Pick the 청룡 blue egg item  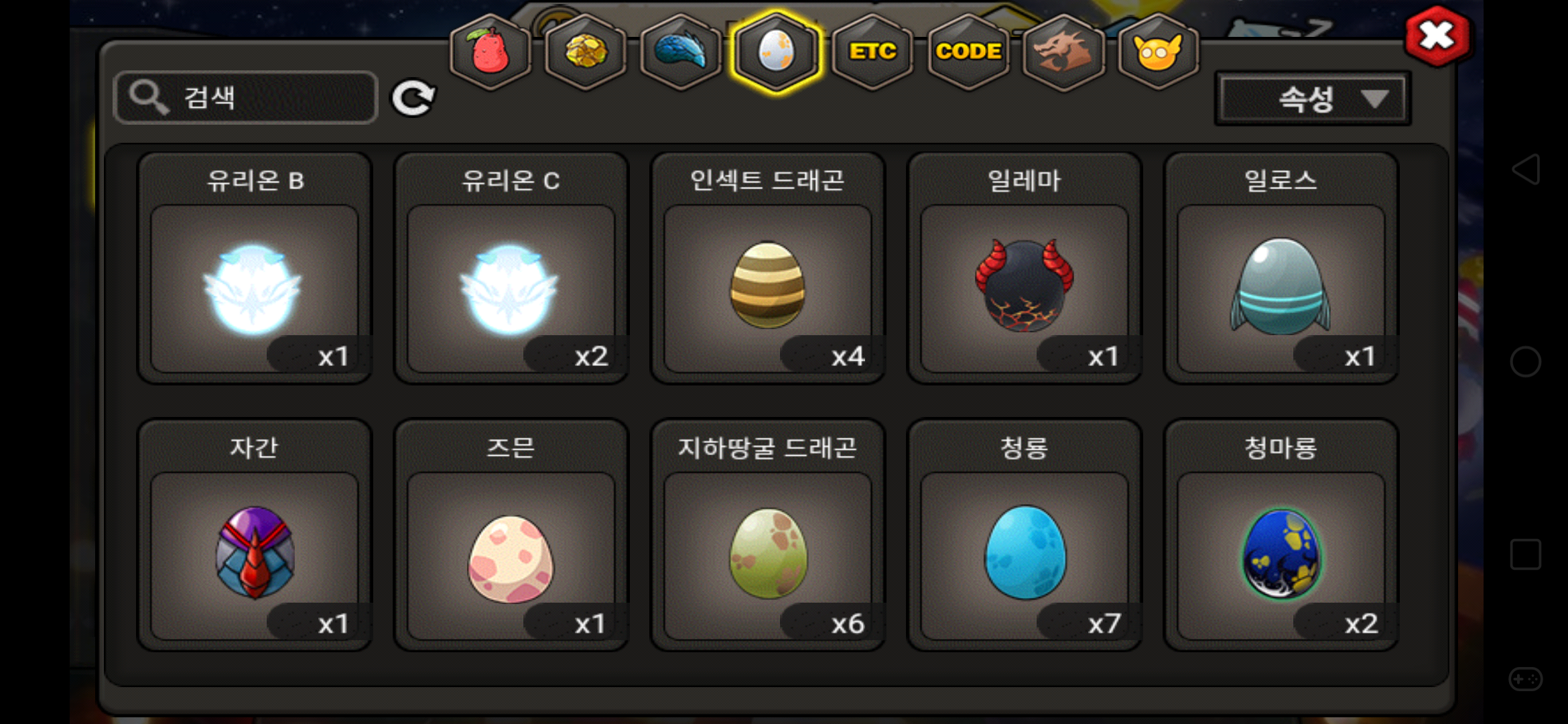[1025, 535]
